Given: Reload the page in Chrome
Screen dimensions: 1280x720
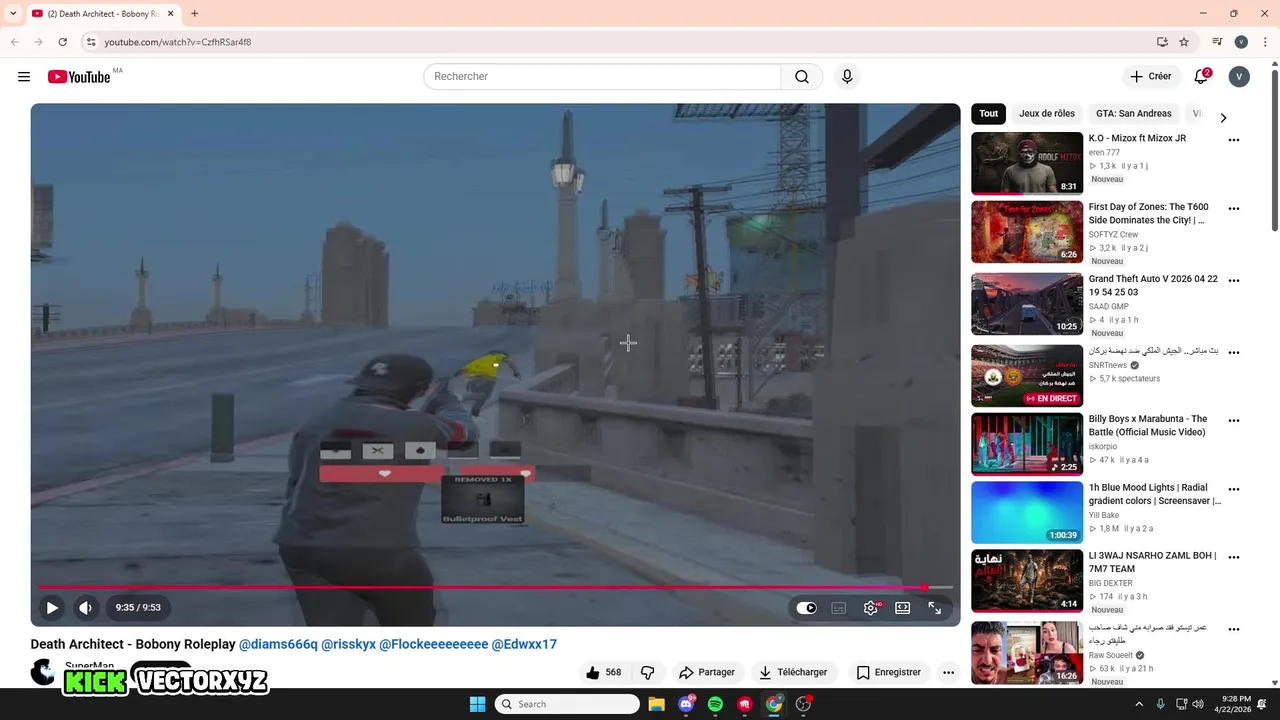Looking at the screenshot, I should tap(62, 42).
